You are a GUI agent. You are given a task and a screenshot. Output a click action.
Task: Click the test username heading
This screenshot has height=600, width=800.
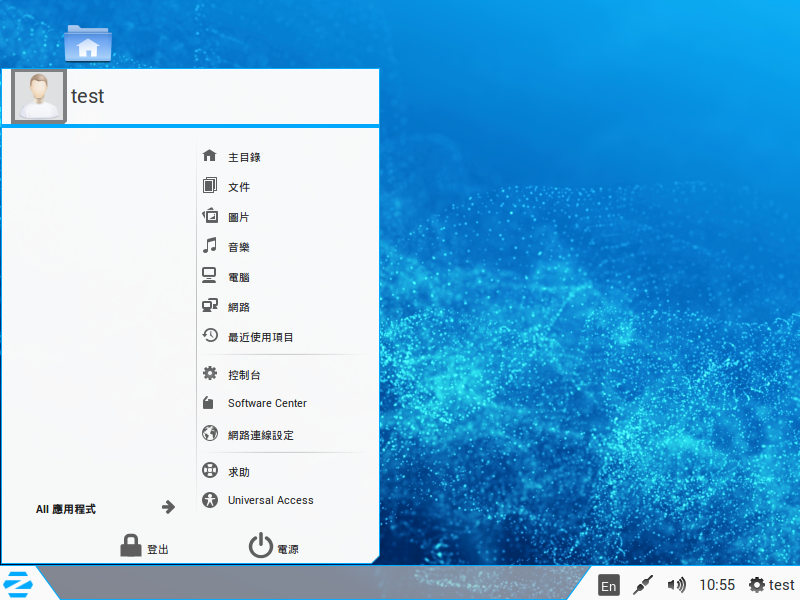tap(87, 96)
